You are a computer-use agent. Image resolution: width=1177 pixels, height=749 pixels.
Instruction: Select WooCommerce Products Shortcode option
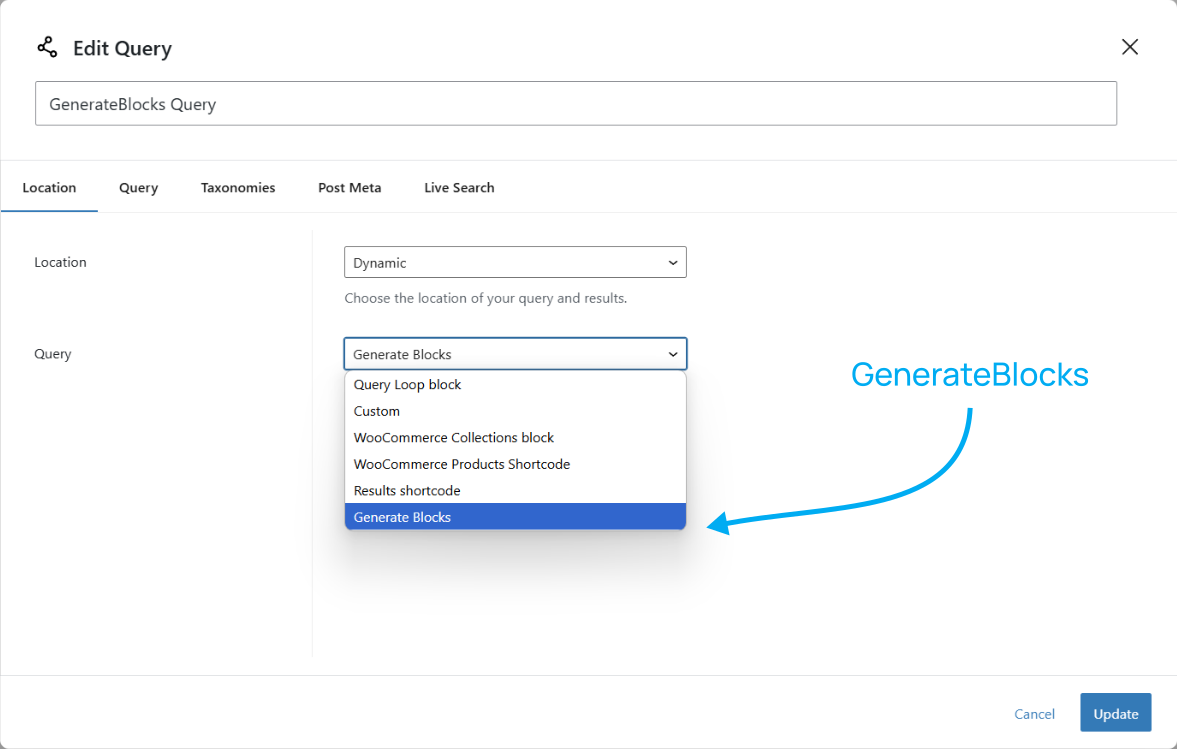pyautogui.click(x=515, y=464)
